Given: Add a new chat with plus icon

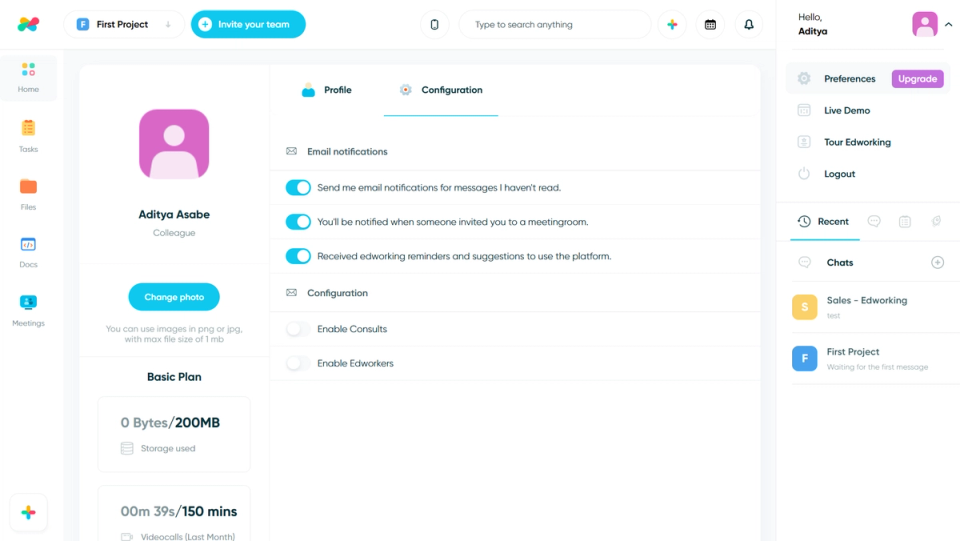Looking at the screenshot, I should coord(937,263).
